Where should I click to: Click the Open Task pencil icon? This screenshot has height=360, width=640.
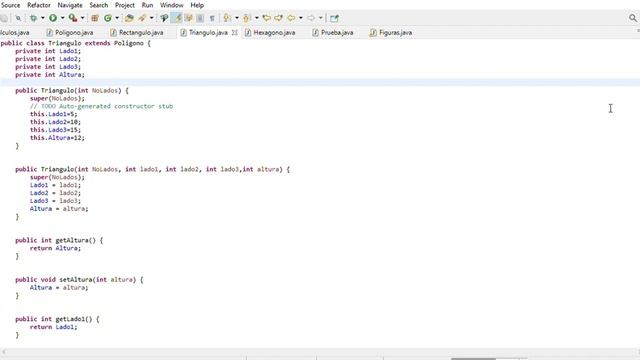click(x=142, y=18)
